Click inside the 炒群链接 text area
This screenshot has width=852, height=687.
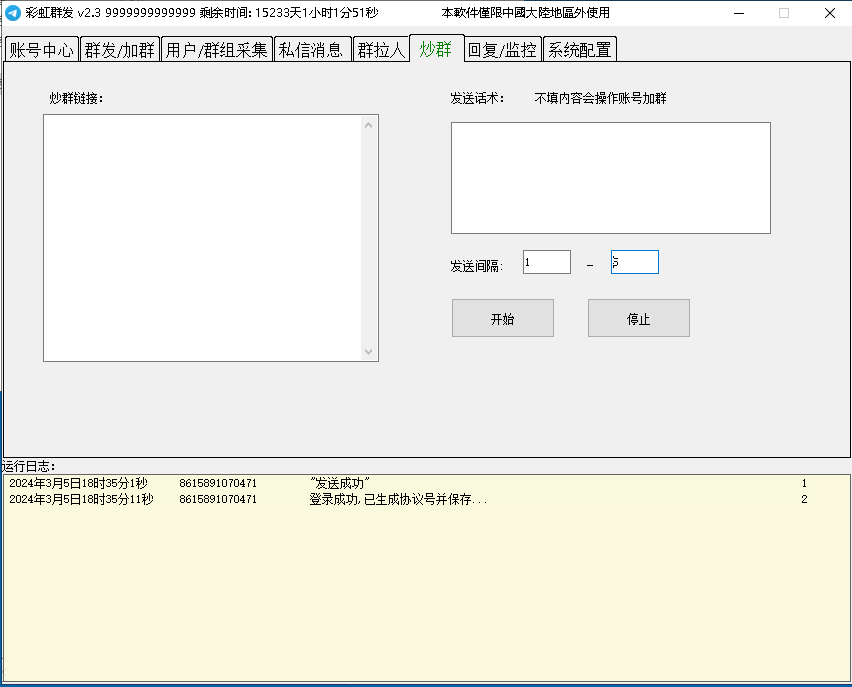click(202, 237)
